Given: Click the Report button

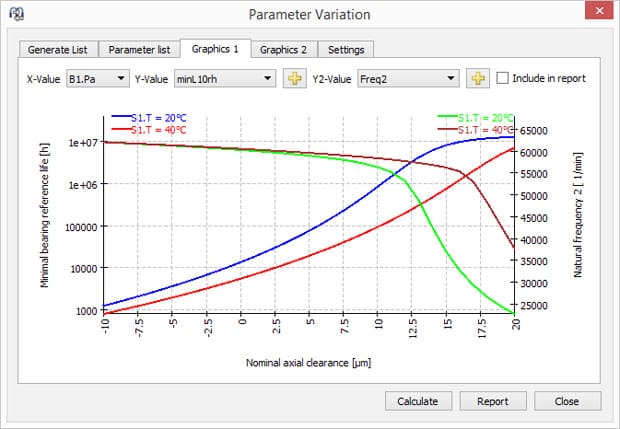Looking at the screenshot, I should (x=492, y=401).
